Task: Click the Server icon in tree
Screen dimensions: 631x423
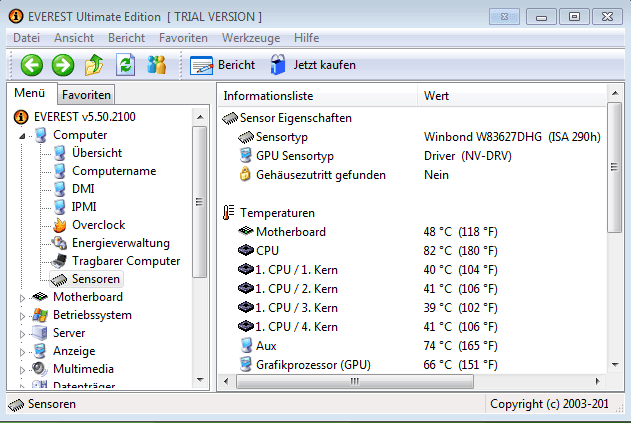Action: coord(40,333)
